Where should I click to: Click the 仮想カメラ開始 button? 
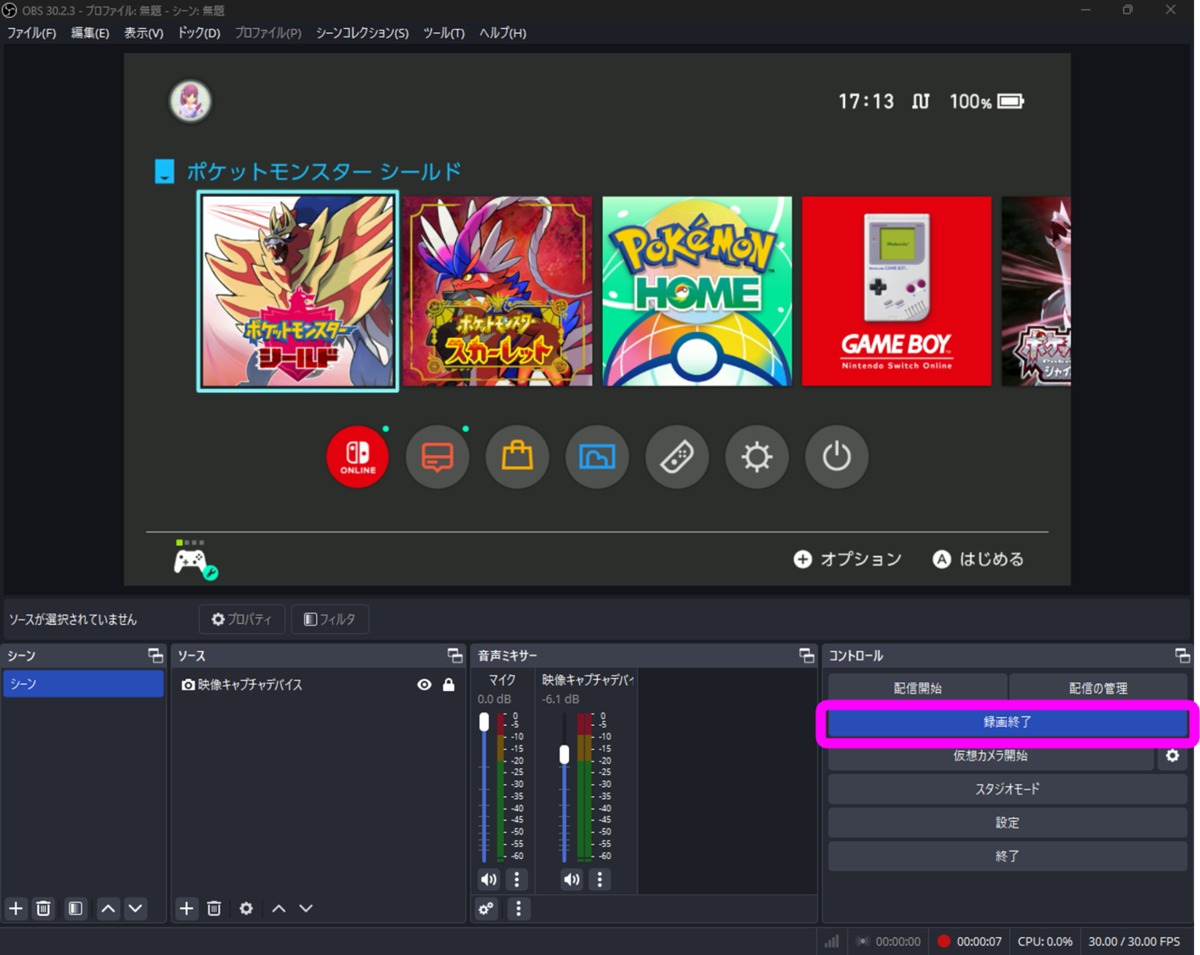click(x=990, y=756)
